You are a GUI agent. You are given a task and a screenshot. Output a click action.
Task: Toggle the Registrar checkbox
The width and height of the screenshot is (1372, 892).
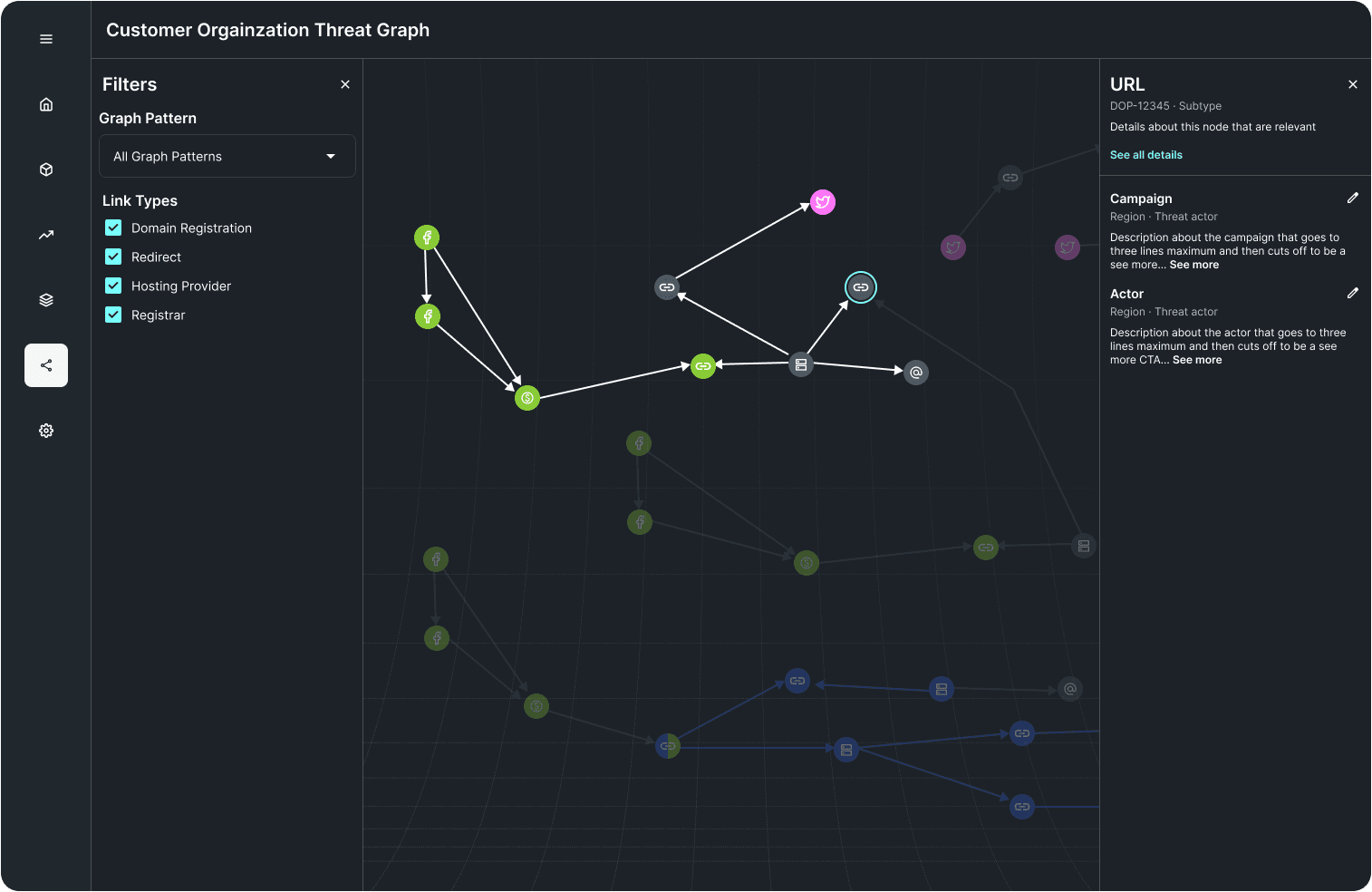113,315
